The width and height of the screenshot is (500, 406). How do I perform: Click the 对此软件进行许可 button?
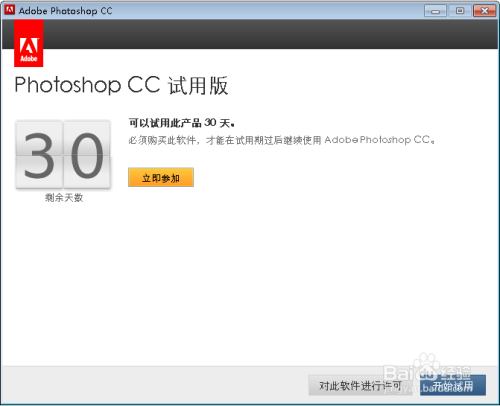(x=360, y=385)
